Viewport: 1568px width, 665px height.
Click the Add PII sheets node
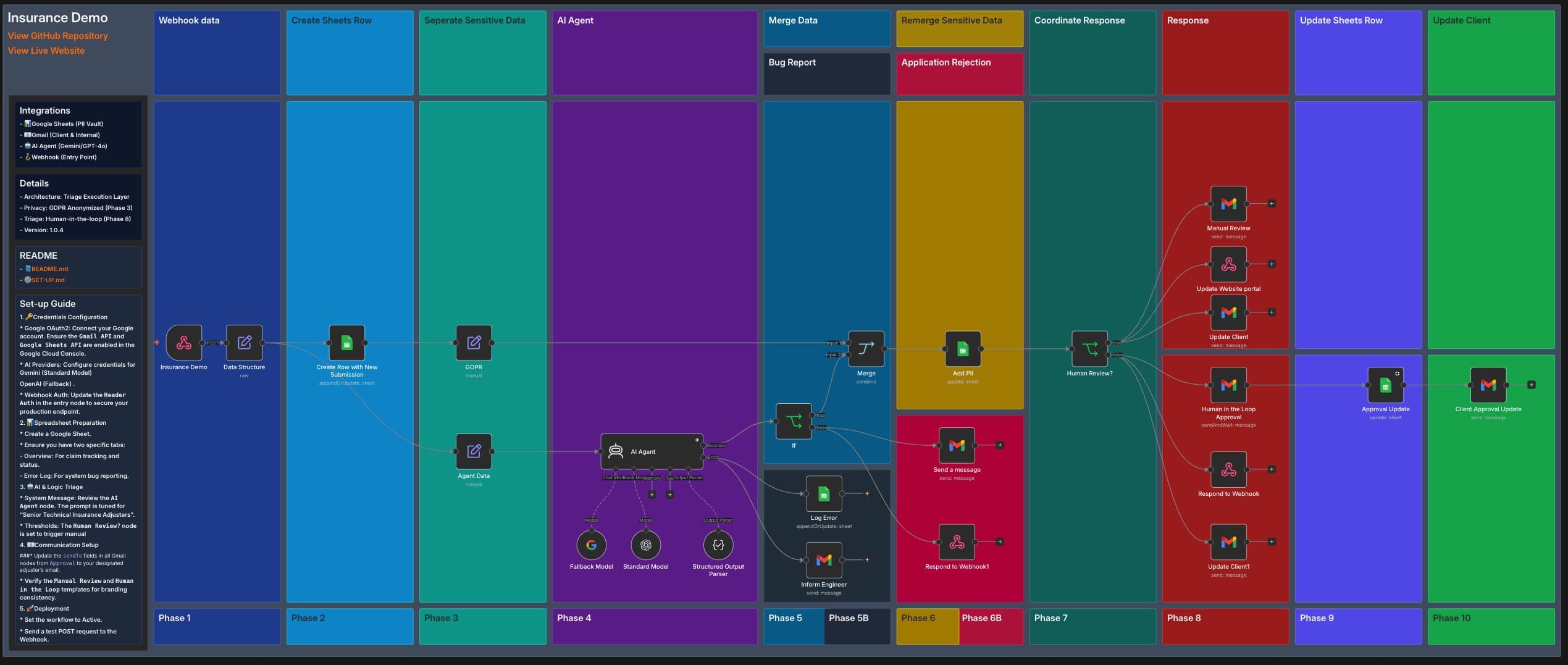(963, 349)
